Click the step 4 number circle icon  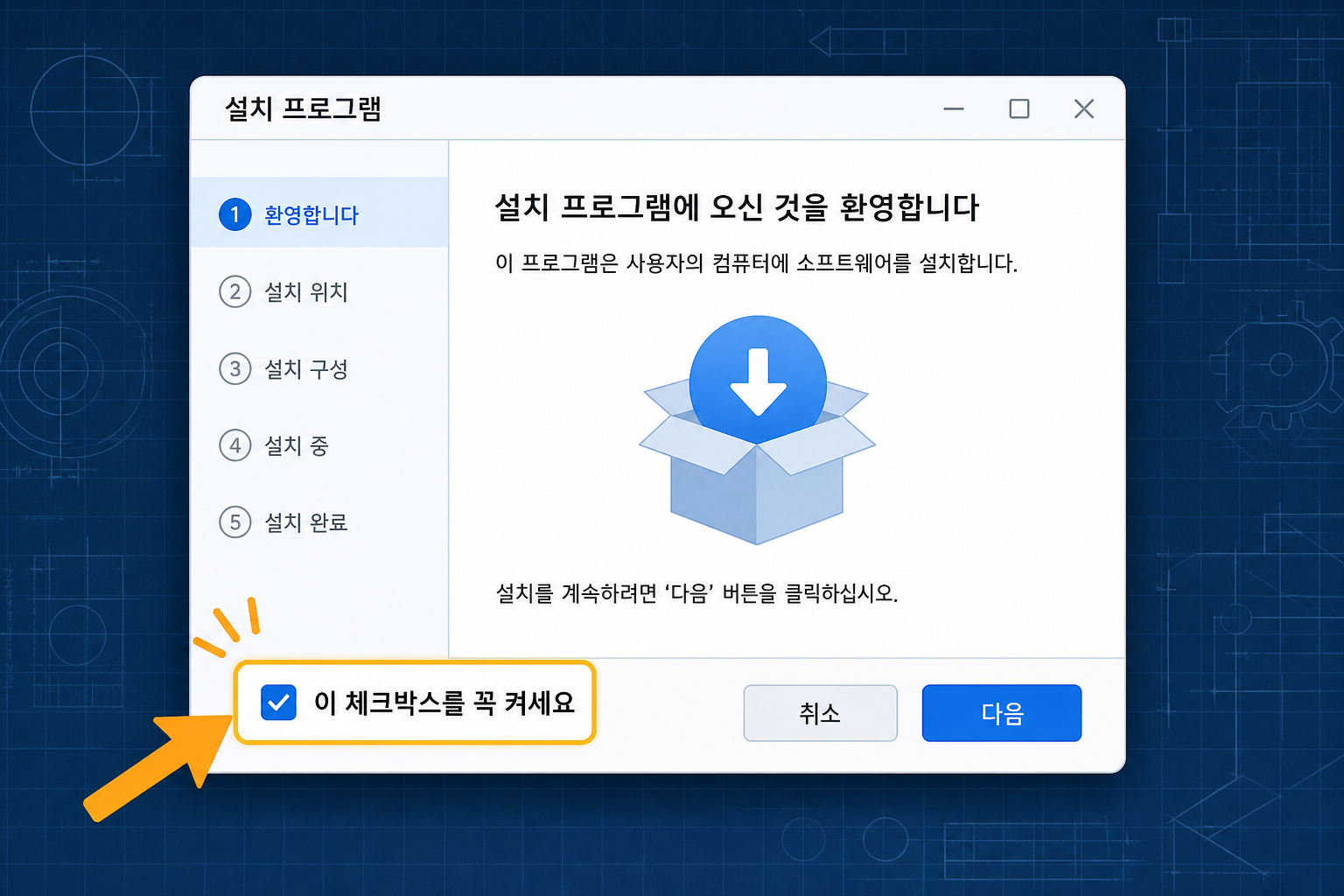[x=234, y=445]
